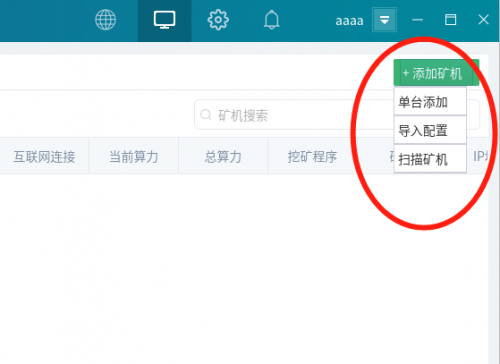The height and width of the screenshot is (364, 500).
Task: Expand the dropdown next to aaaa
Action: pyautogui.click(x=384, y=20)
